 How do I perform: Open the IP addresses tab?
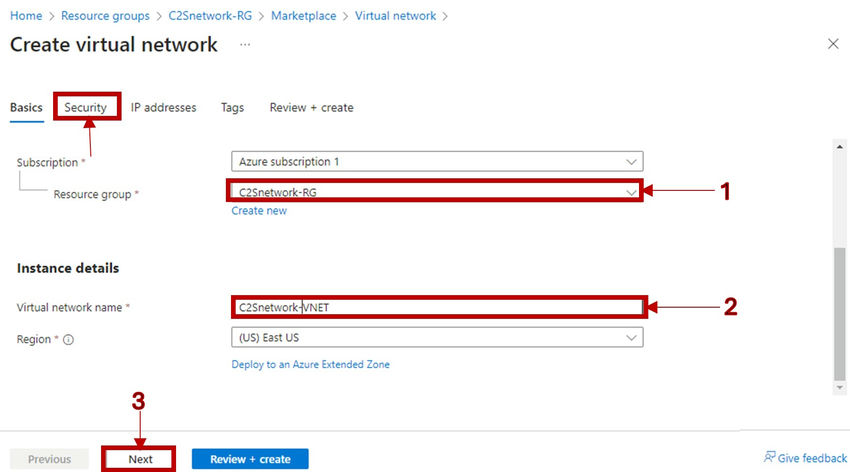(x=163, y=107)
